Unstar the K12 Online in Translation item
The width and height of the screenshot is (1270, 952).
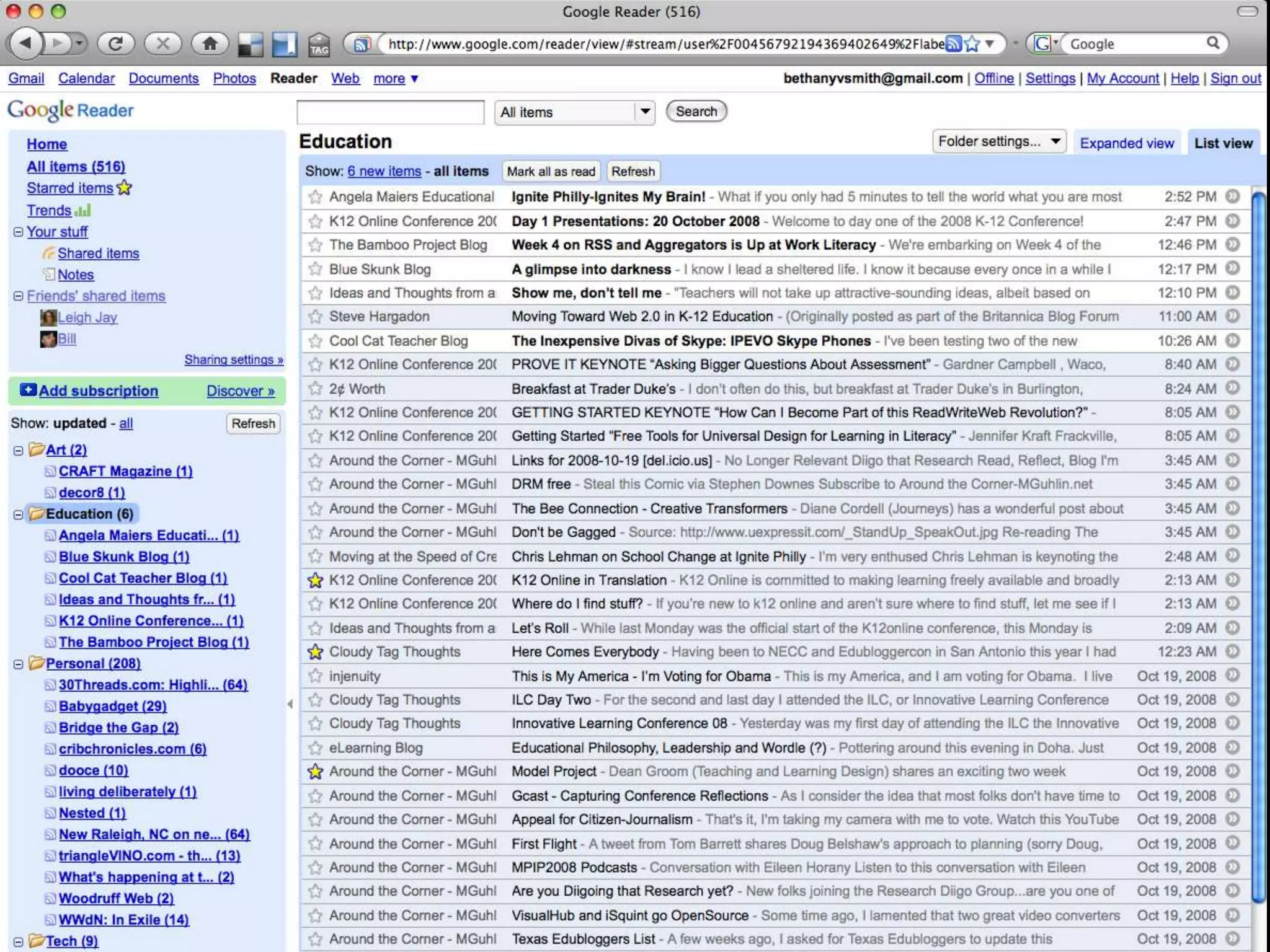pyautogui.click(x=316, y=581)
